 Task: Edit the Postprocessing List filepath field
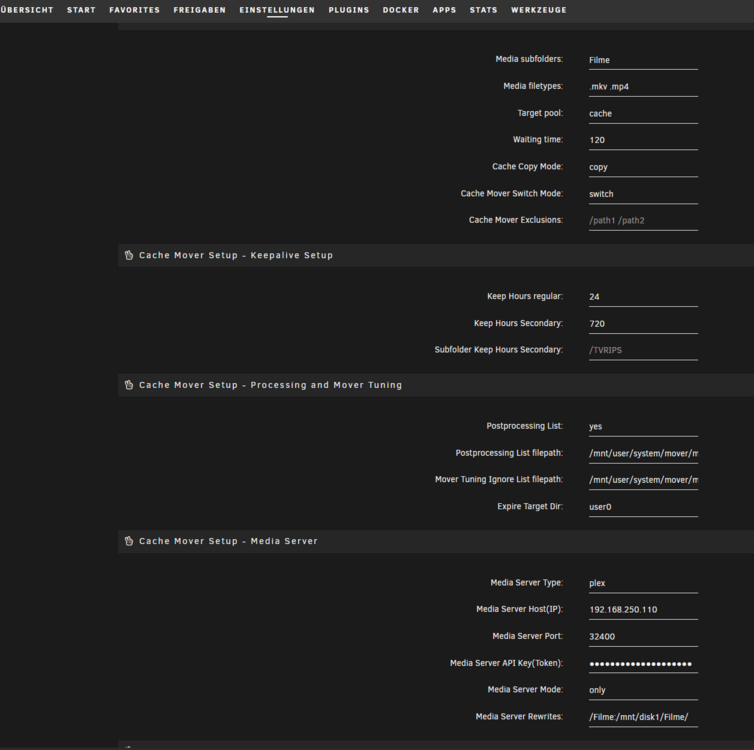[x=643, y=454]
